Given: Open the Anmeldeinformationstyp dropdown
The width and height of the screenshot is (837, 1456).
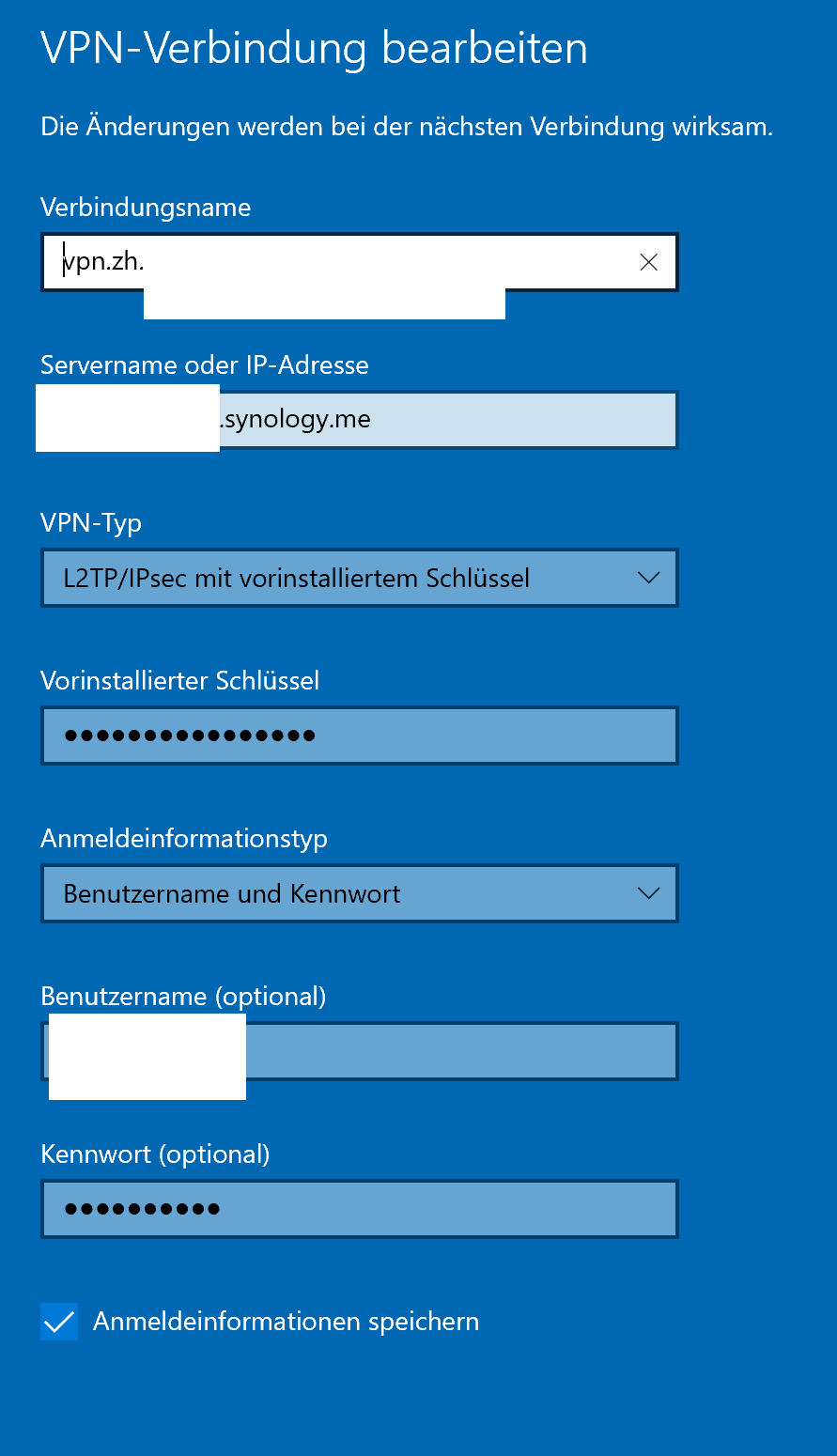Looking at the screenshot, I should pyautogui.click(x=338, y=893).
